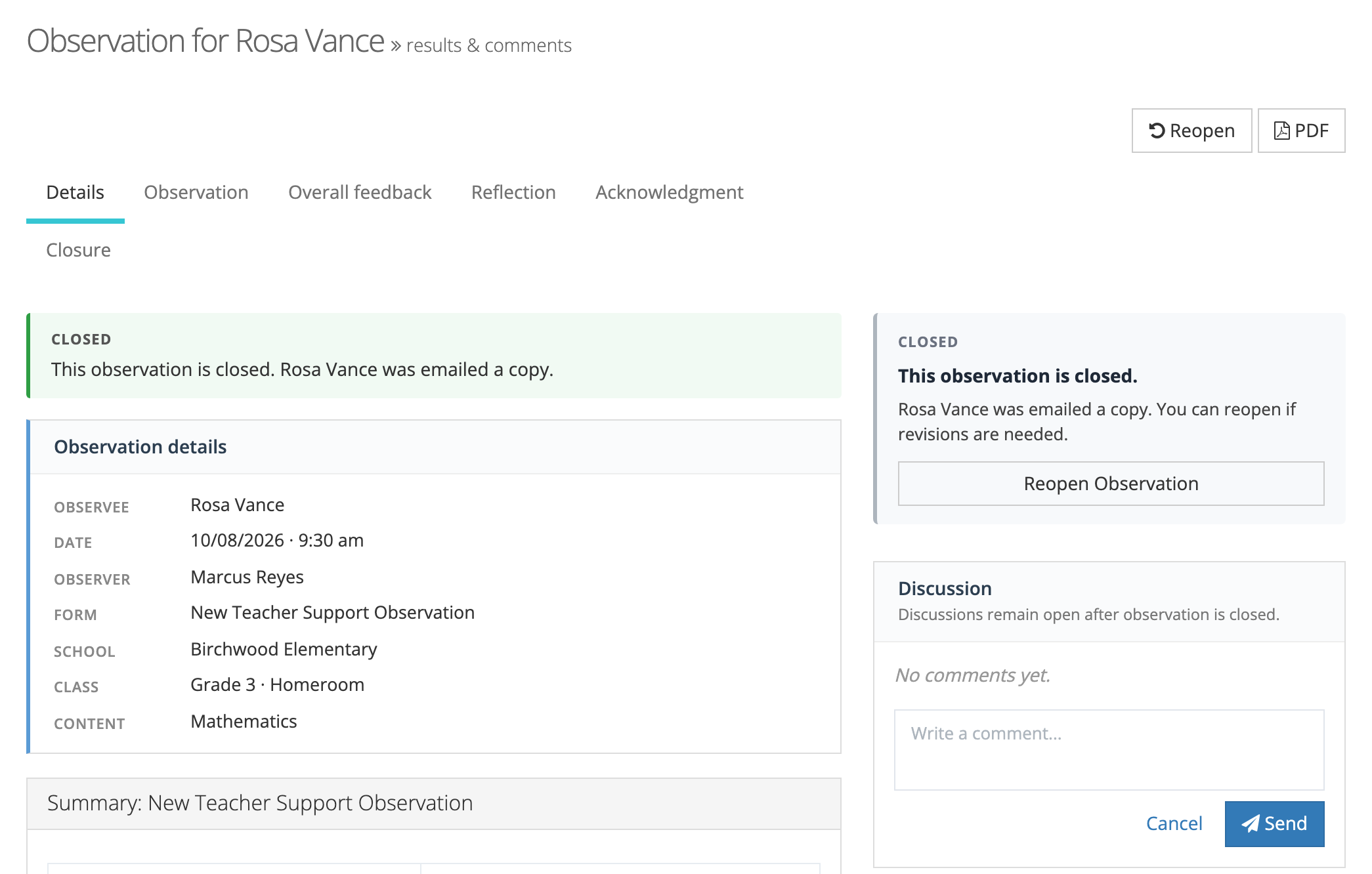Viewport: 1372px width, 874px height.
Task: Click the green closed notice about emailed copy
Action: pyautogui.click(x=434, y=356)
